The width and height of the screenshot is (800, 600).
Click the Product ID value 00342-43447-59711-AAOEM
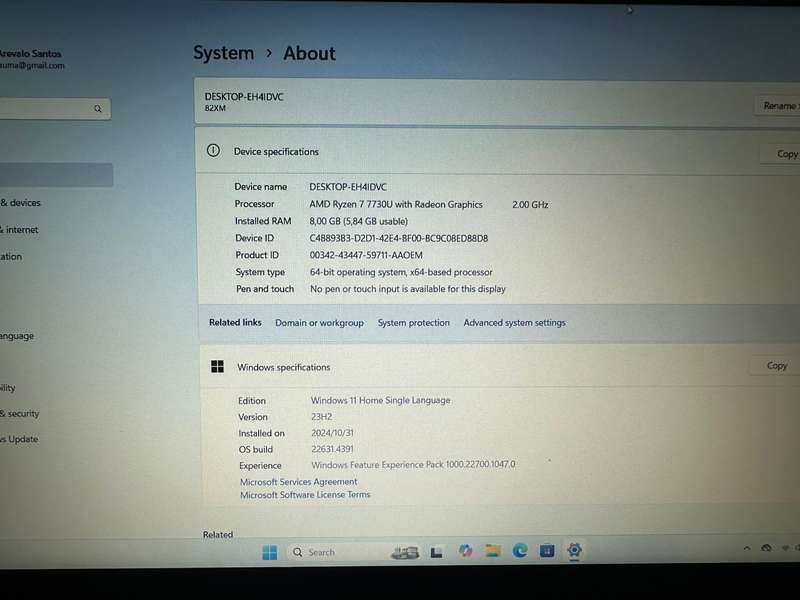(366, 255)
